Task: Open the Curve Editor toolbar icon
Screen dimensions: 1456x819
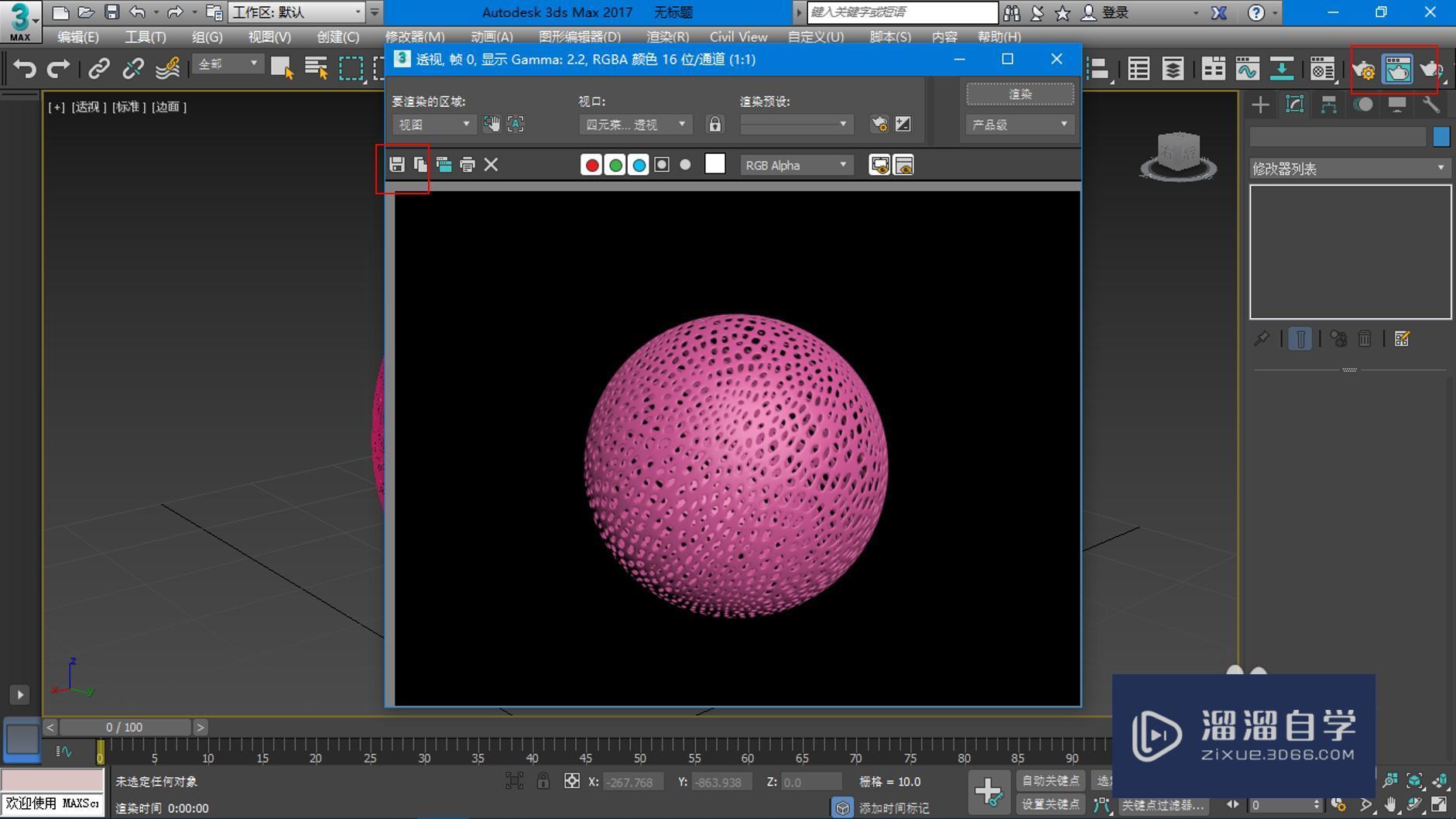Action: coord(1247,70)
